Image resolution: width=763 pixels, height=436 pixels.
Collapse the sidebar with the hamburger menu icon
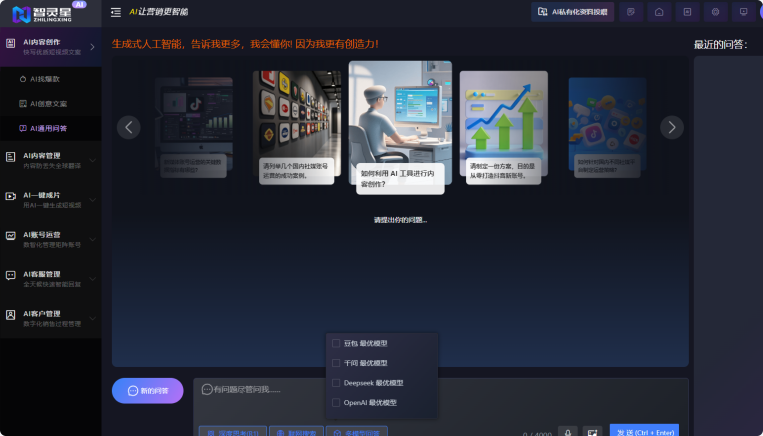point(116,12)
